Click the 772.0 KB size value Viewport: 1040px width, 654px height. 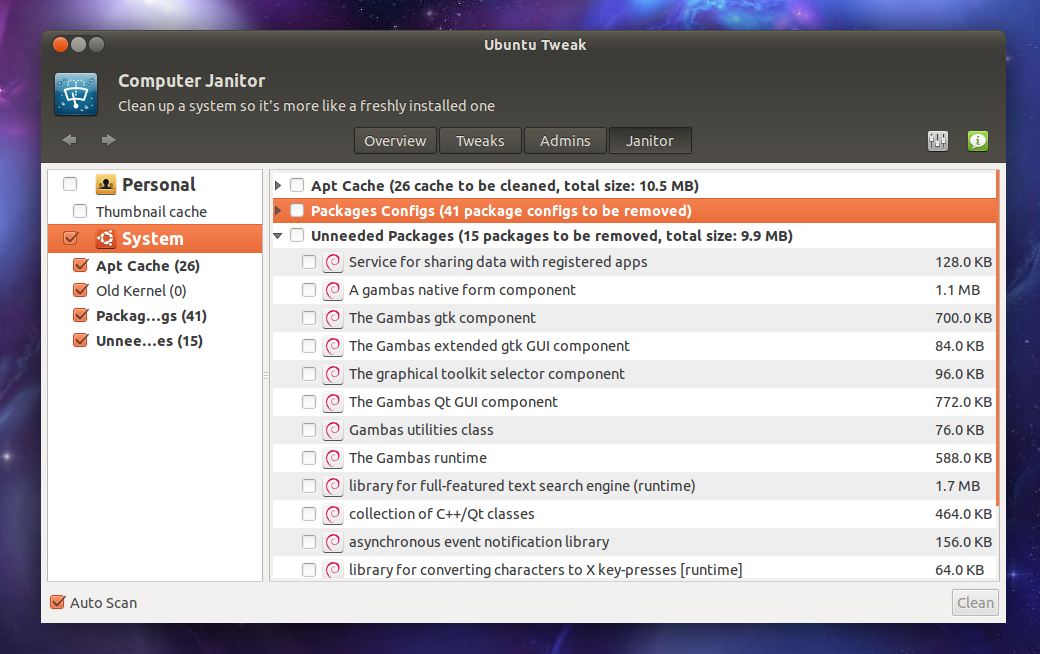963,403
